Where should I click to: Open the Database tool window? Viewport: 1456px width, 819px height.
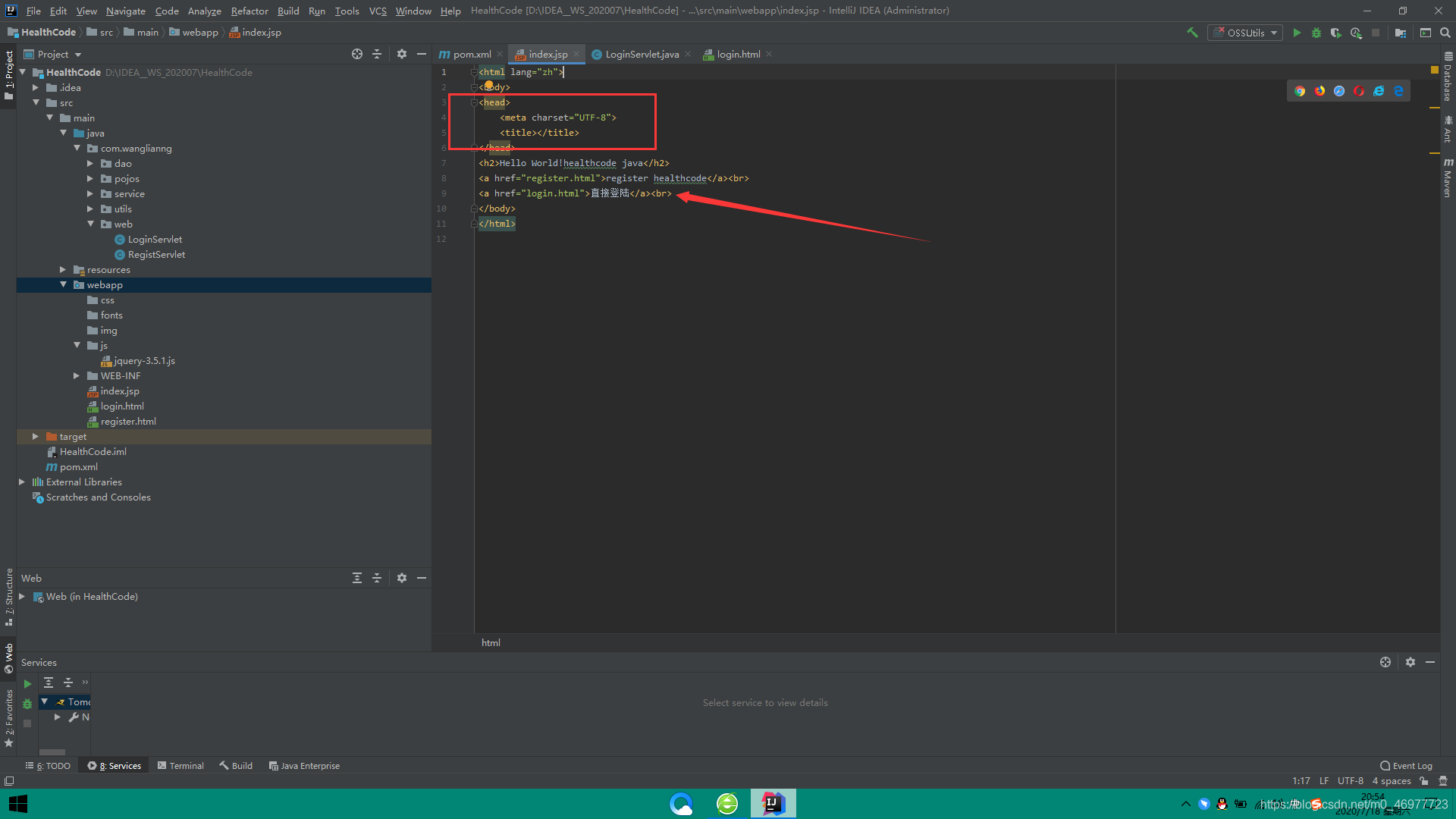pyautogui.click(x=1448, y=77)
